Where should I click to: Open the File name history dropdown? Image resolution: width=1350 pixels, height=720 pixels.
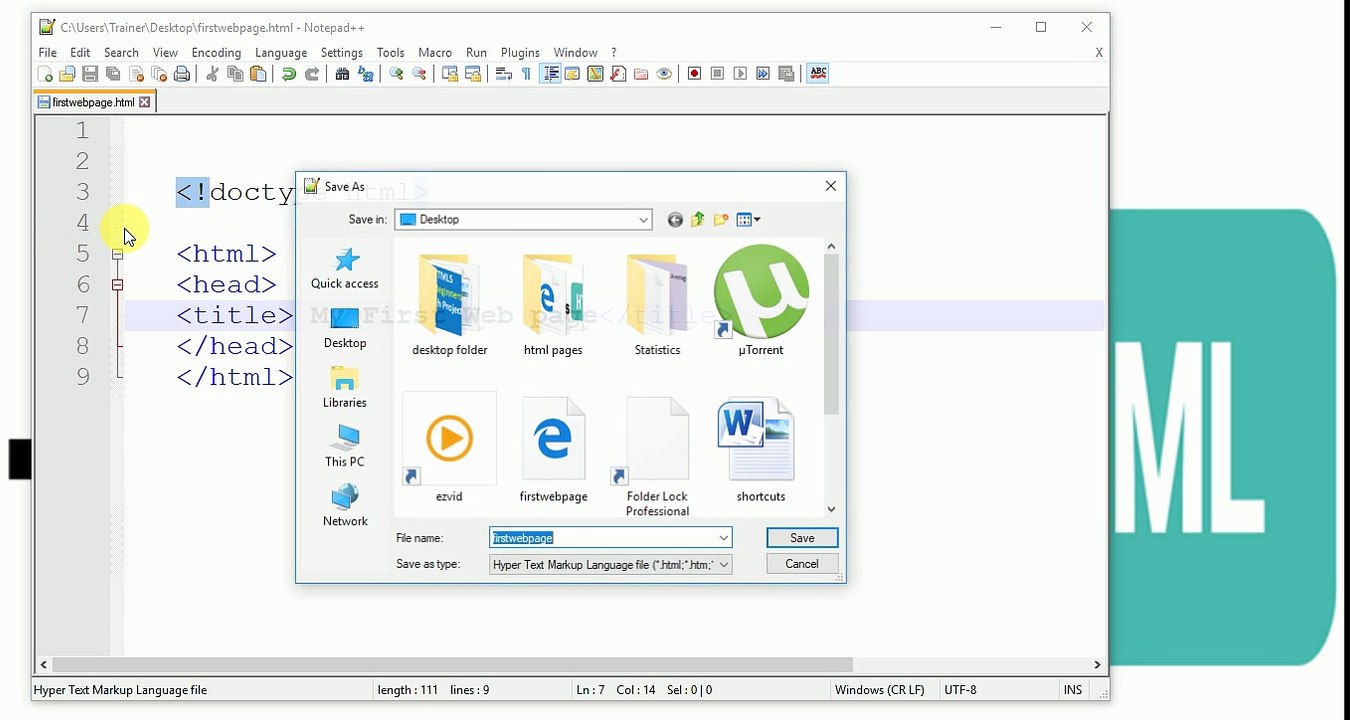[x=723, y=538]
